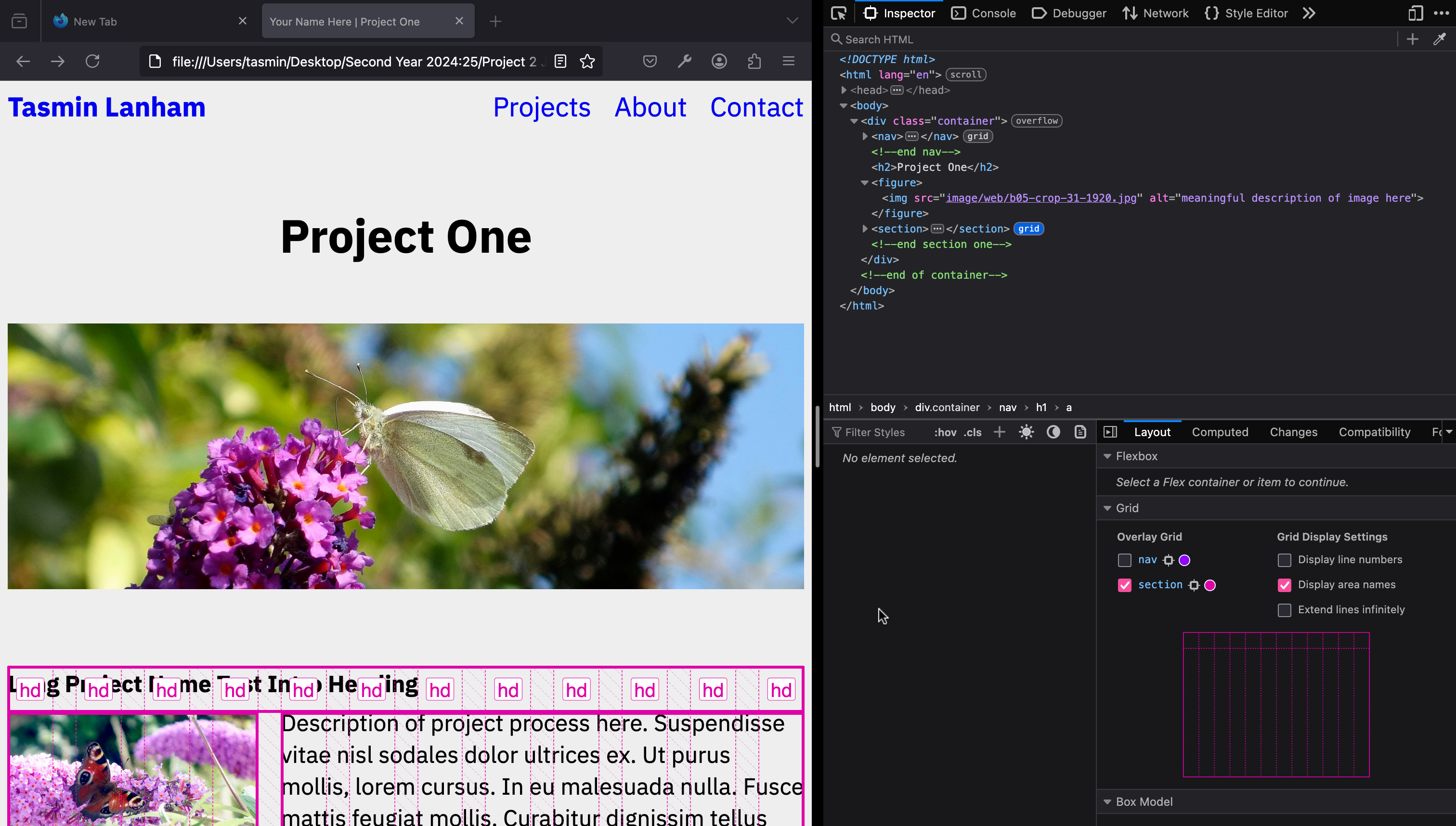This screenshot has height=826, width=1456.
Task: Switch to the Debugger tab
Action: tap(1069, 13)
